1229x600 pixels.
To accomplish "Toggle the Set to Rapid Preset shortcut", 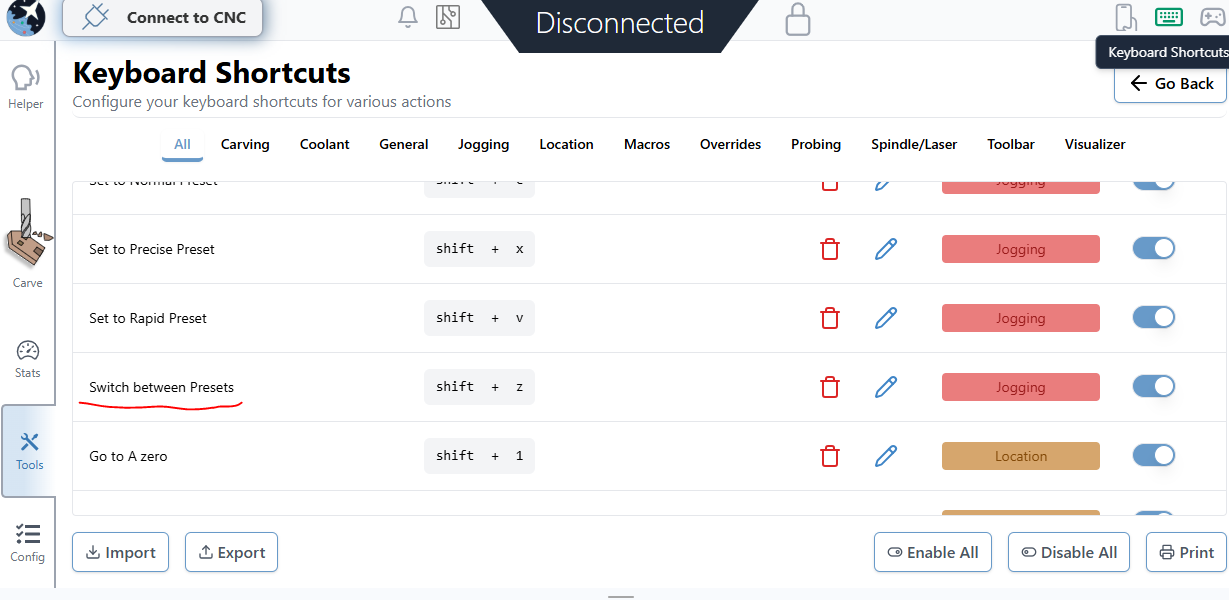I will point(1153,318).
